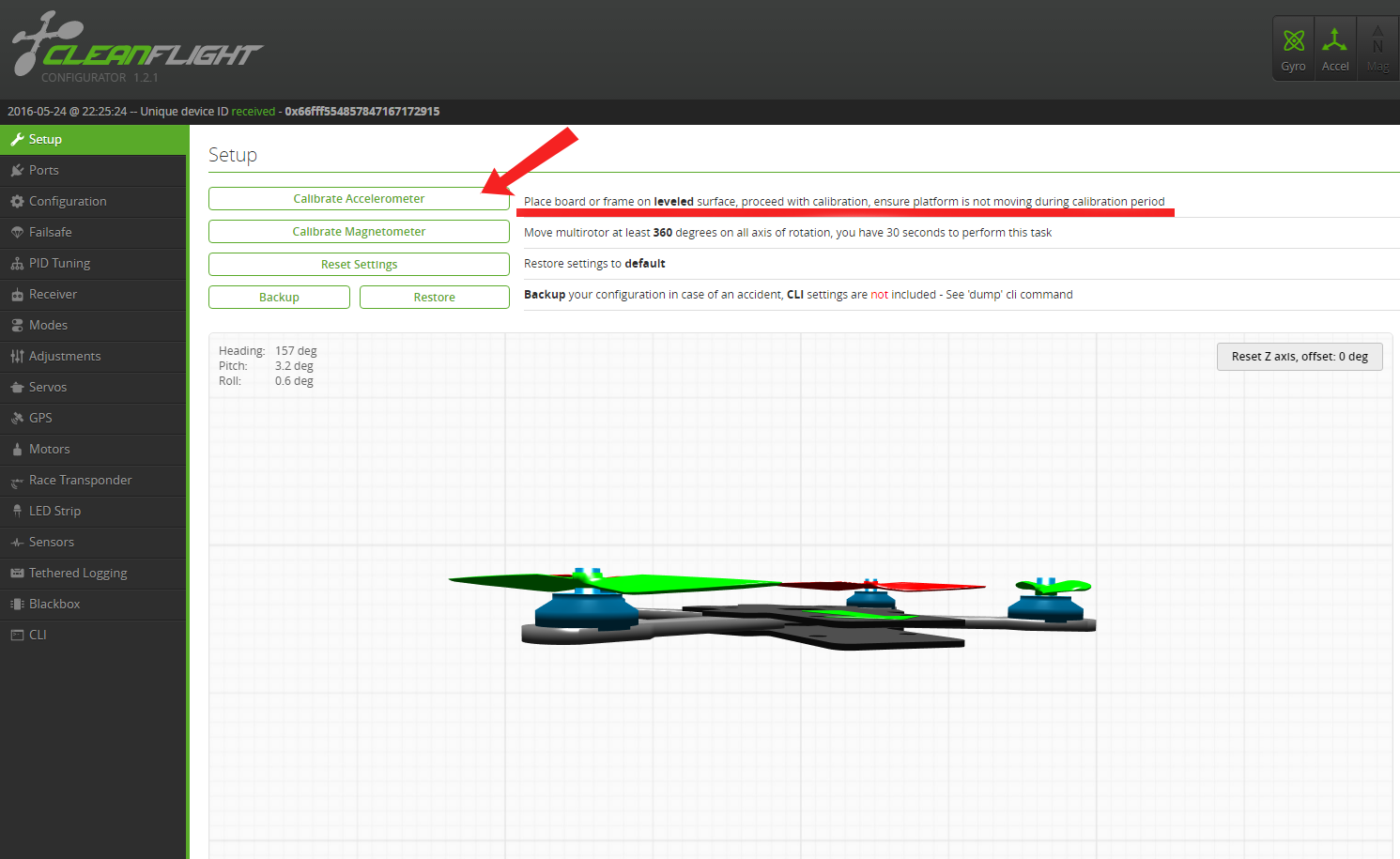Click the GPS satellite icon

pyautogui.click(x=17, y=419)
